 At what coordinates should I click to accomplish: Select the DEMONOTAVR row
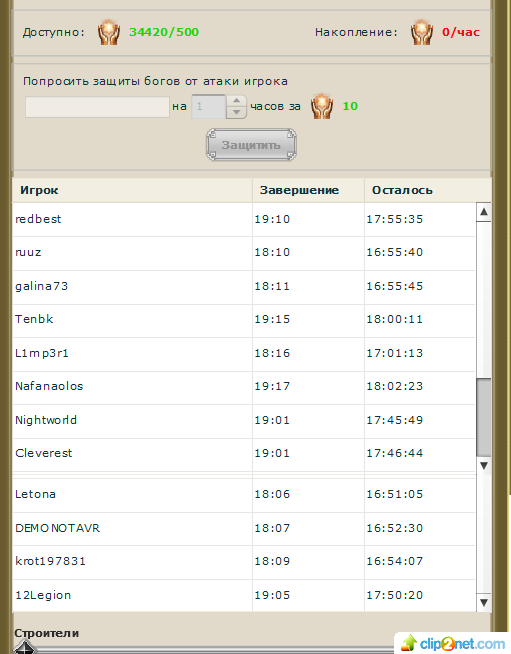(x=244, y=528)
